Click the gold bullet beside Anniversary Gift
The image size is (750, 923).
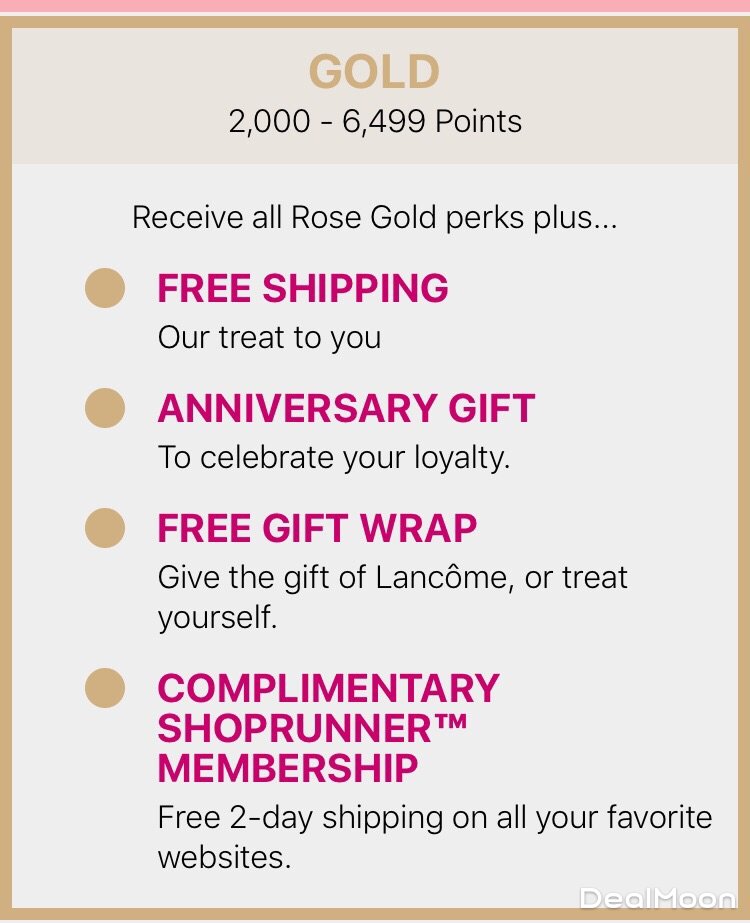click(105, 408)
